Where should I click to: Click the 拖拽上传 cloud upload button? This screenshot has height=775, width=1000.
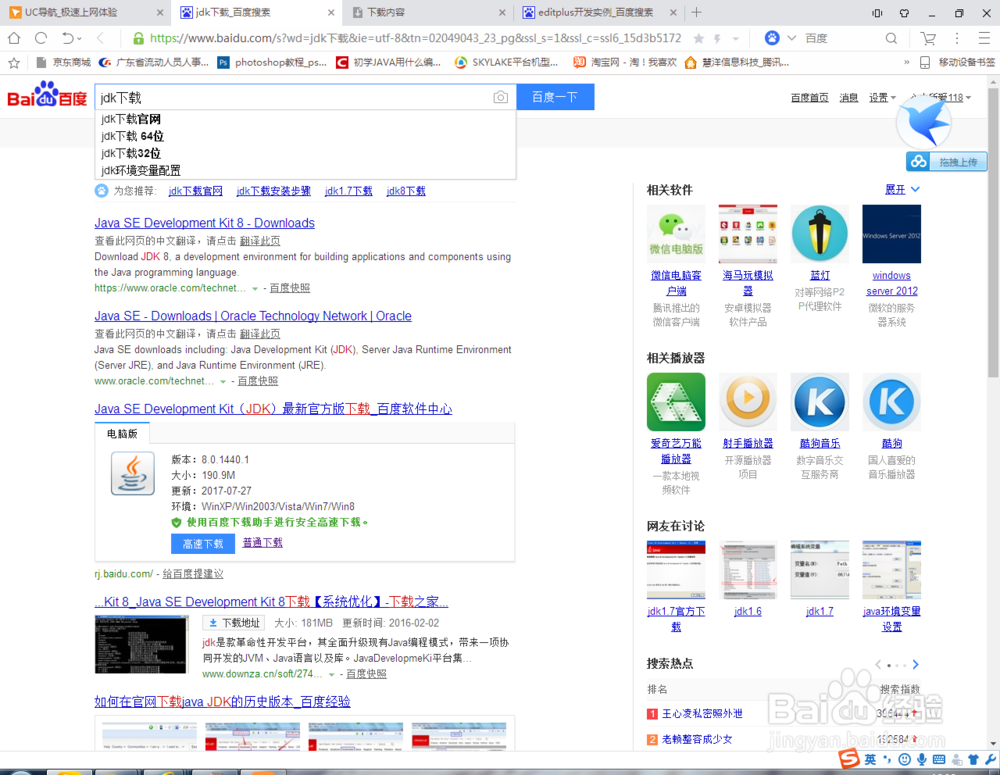pyautogui.click(x=946, y=162)
